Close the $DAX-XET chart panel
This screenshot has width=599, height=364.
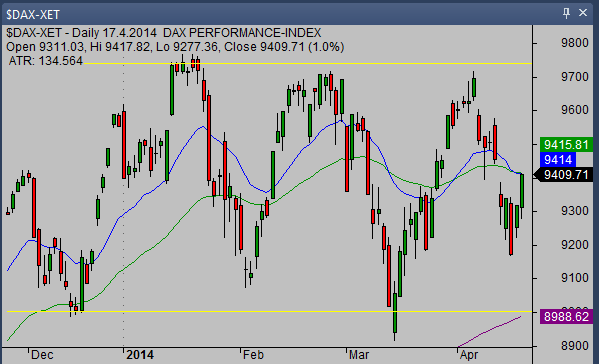point(583,13)
